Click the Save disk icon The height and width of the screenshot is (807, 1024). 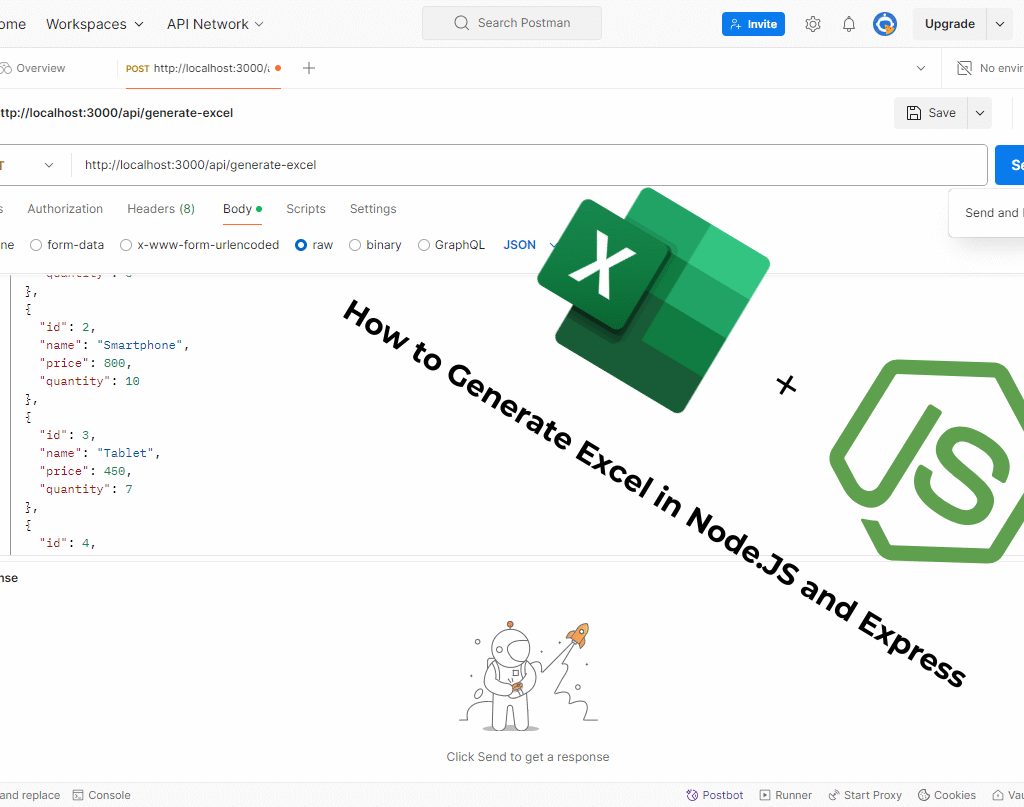[x=914, y=113]
